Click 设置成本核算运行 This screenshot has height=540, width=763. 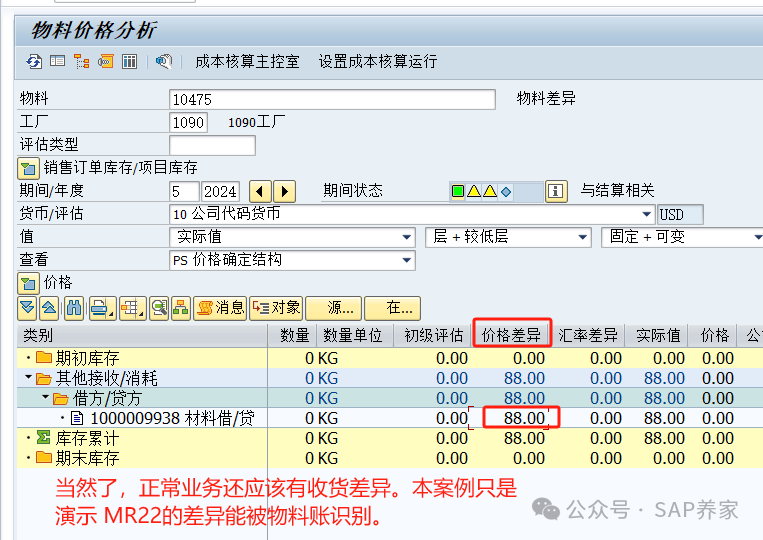click(378, 62)
